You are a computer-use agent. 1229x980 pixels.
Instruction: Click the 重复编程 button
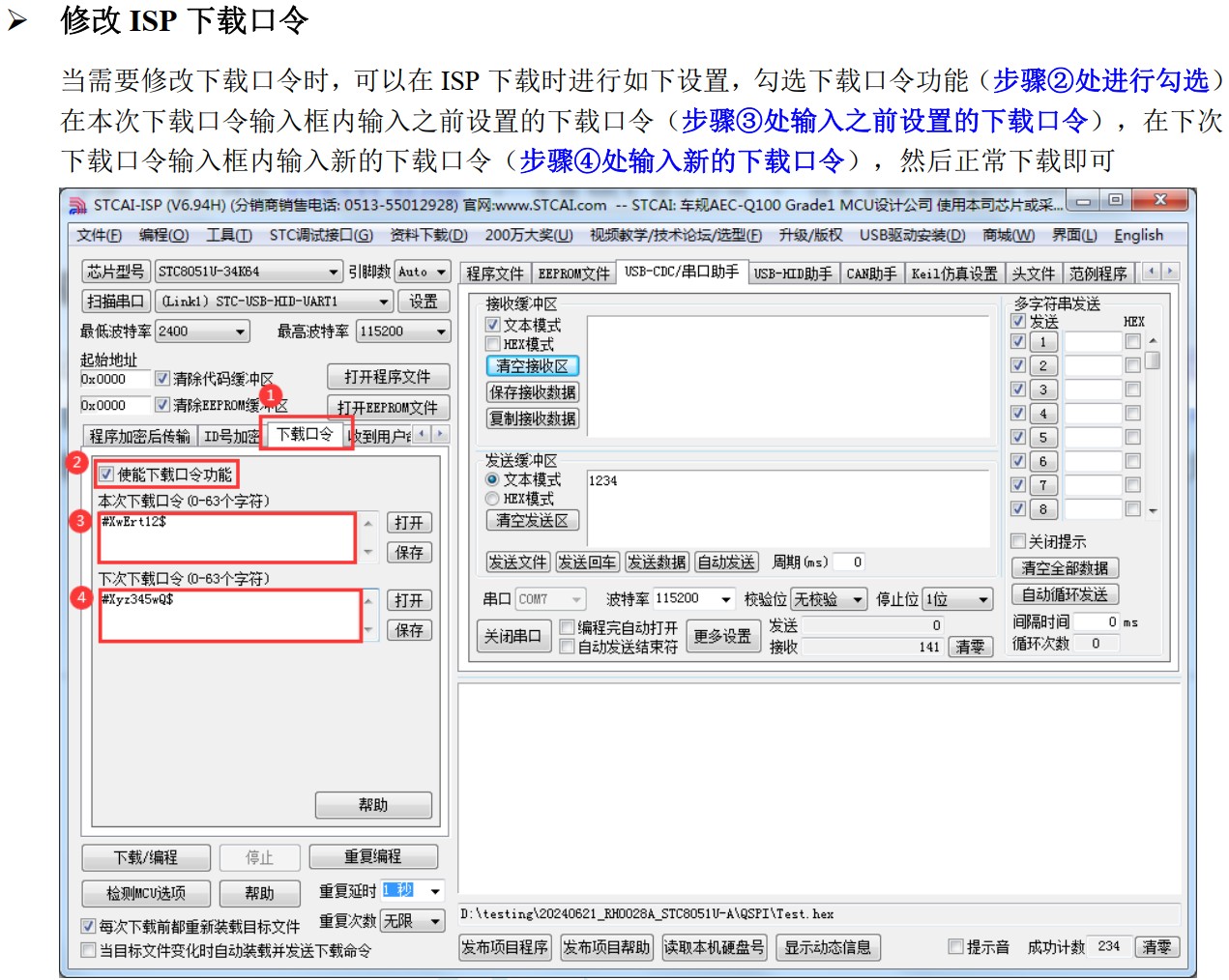coord(373,857)
